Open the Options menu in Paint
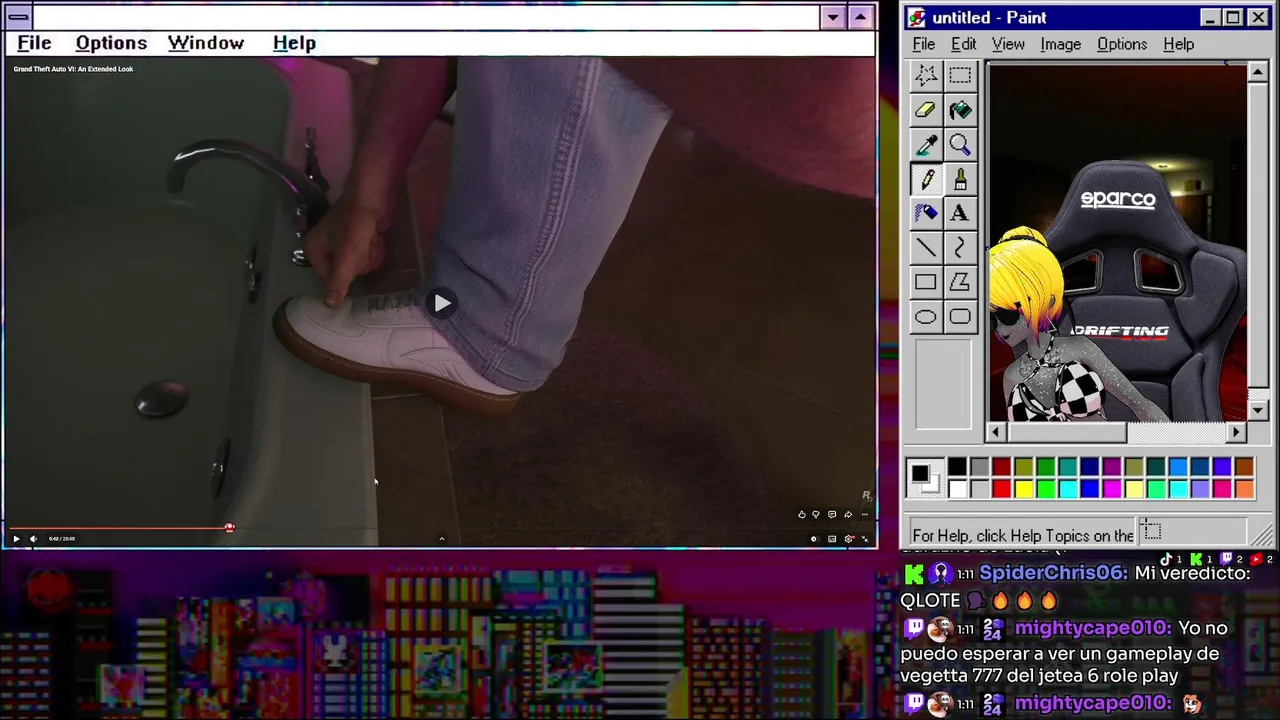1280x720 pixels. (1122, 44)
